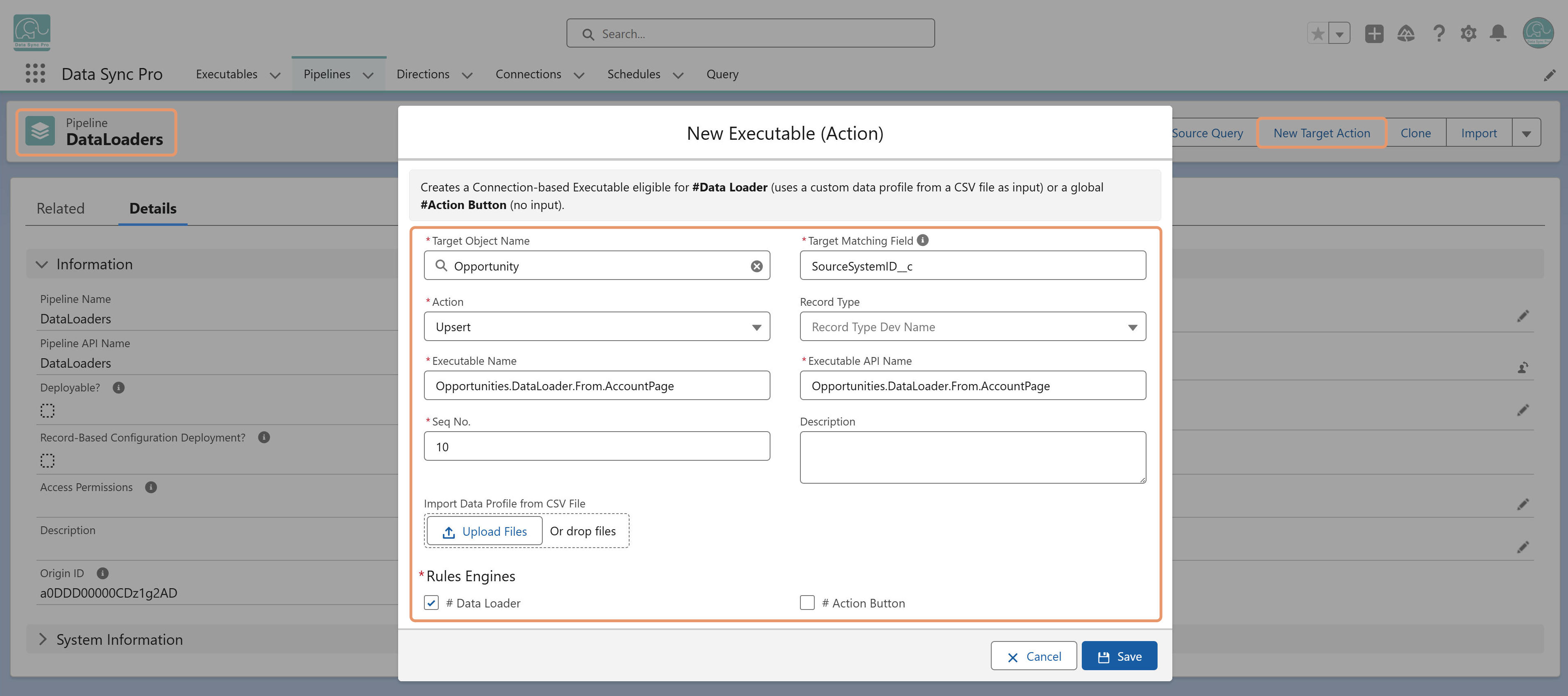Click the Description text area

pos(973,457)
